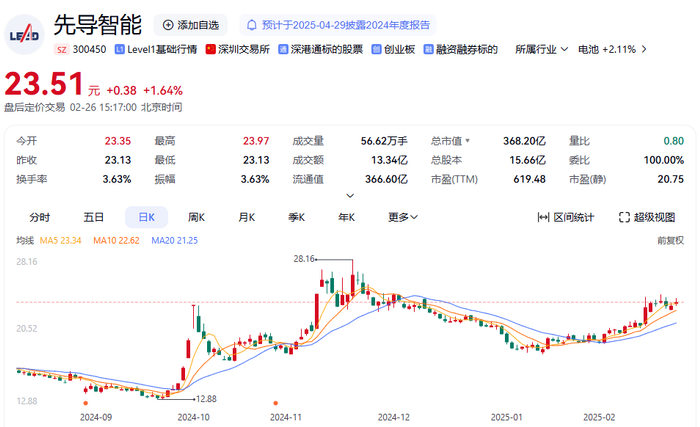700x427 pixels.
Task: Click the MA20 21.25 legend
Action: [x=175, y=241]
